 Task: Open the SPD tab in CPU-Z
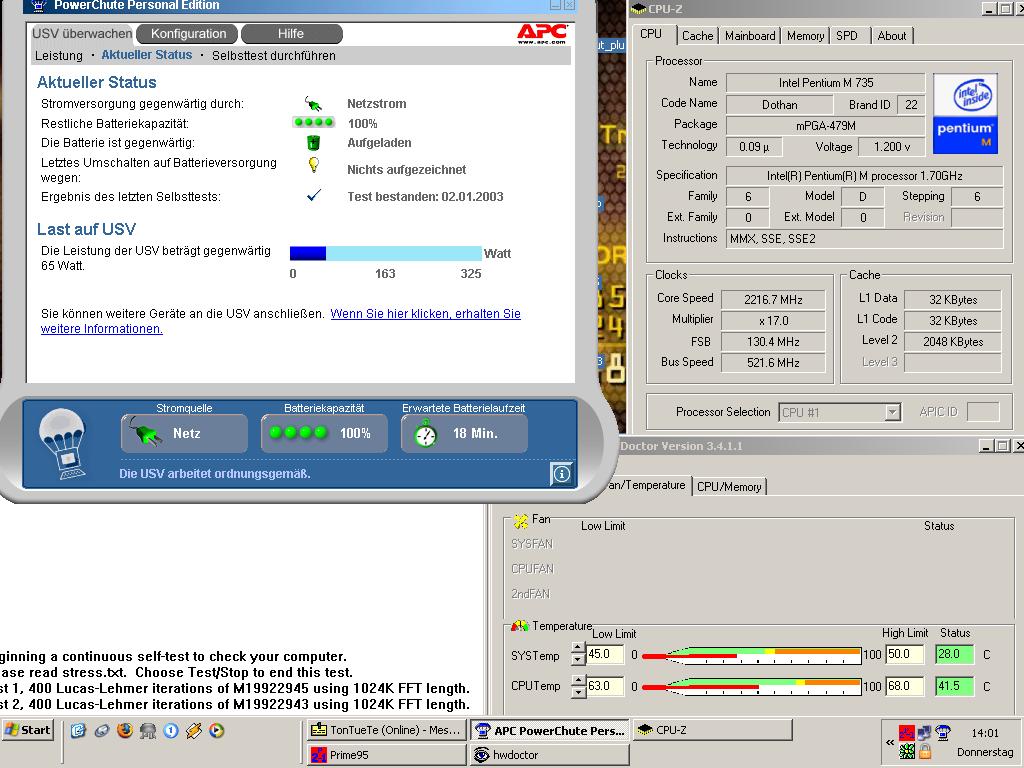click(846, 36)
